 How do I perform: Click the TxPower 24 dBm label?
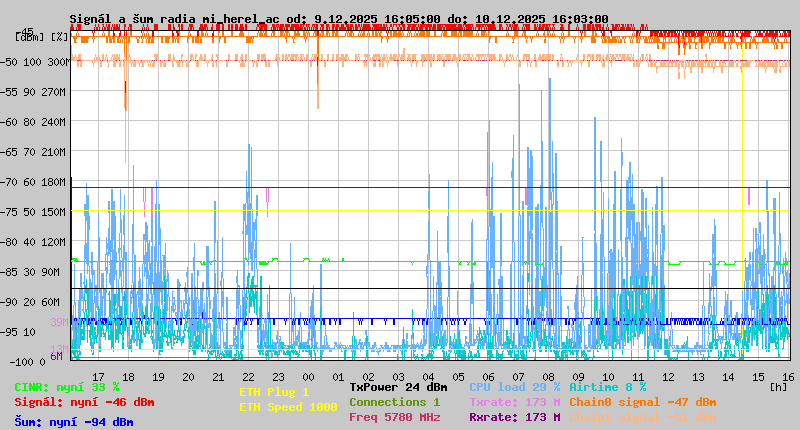(x=398, y=386)
